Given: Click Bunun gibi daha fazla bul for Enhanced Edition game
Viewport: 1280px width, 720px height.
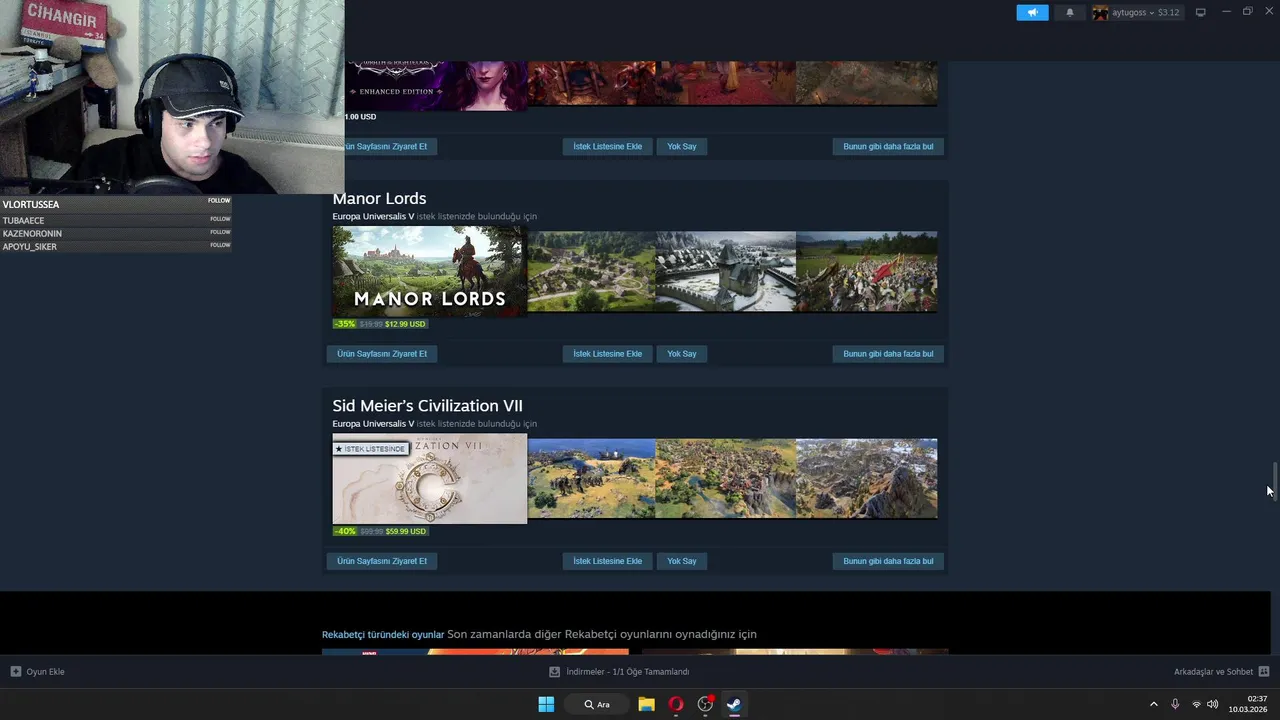Looking at the screenshot, I should [x=888, y=146].
